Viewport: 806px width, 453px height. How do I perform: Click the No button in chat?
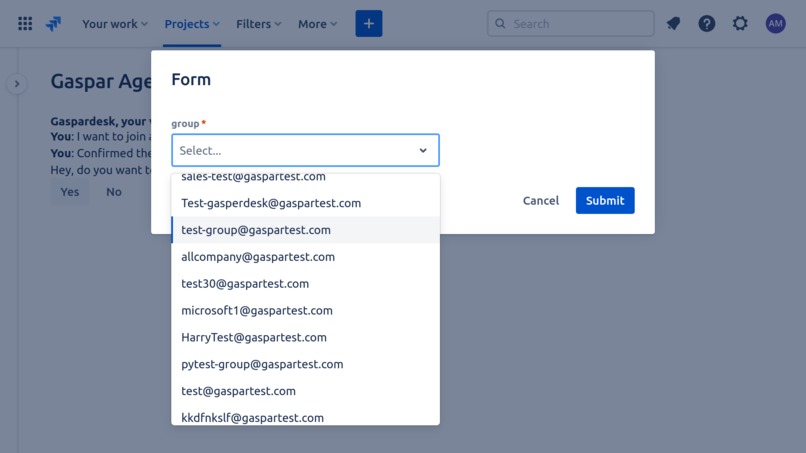[x=114, y=192]
